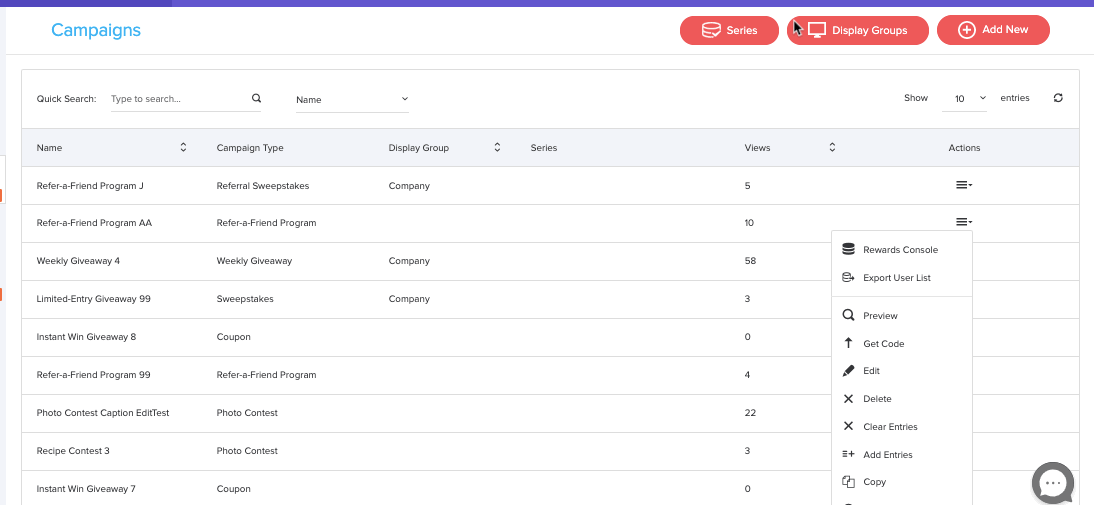Click the Export User List icon
This screenshot has width=1094, height=505.
click(x=848, y=278)
